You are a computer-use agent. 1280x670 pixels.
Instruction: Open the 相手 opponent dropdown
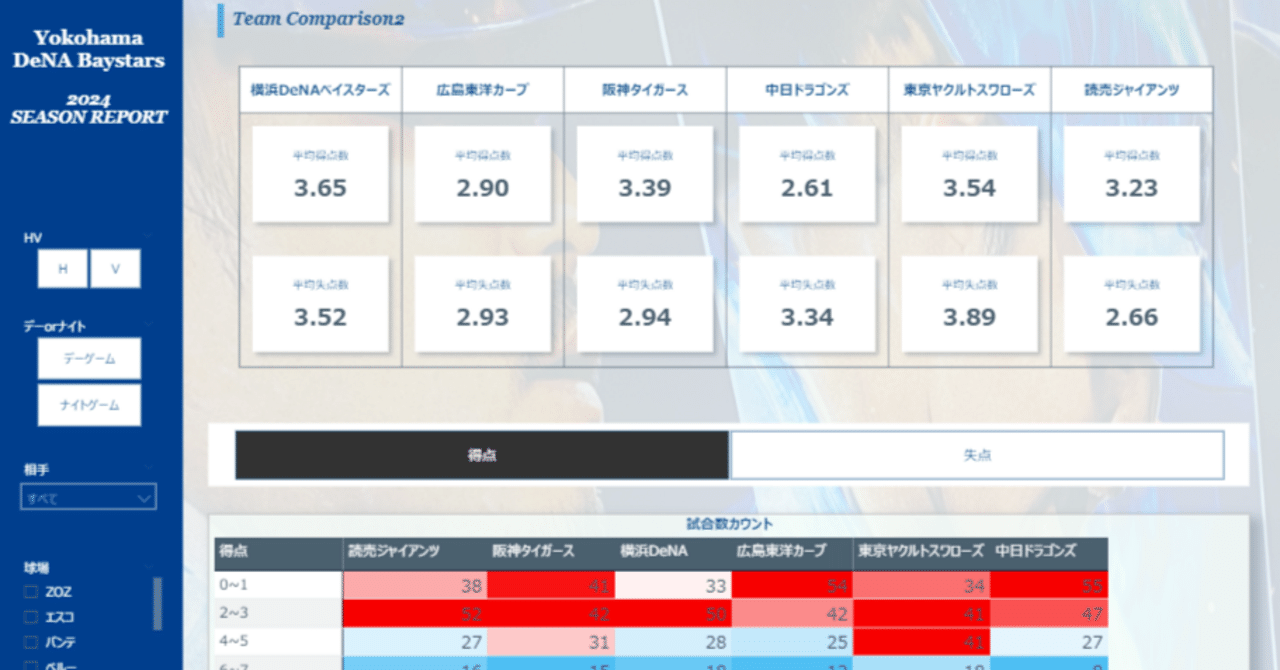coord(89,497)
